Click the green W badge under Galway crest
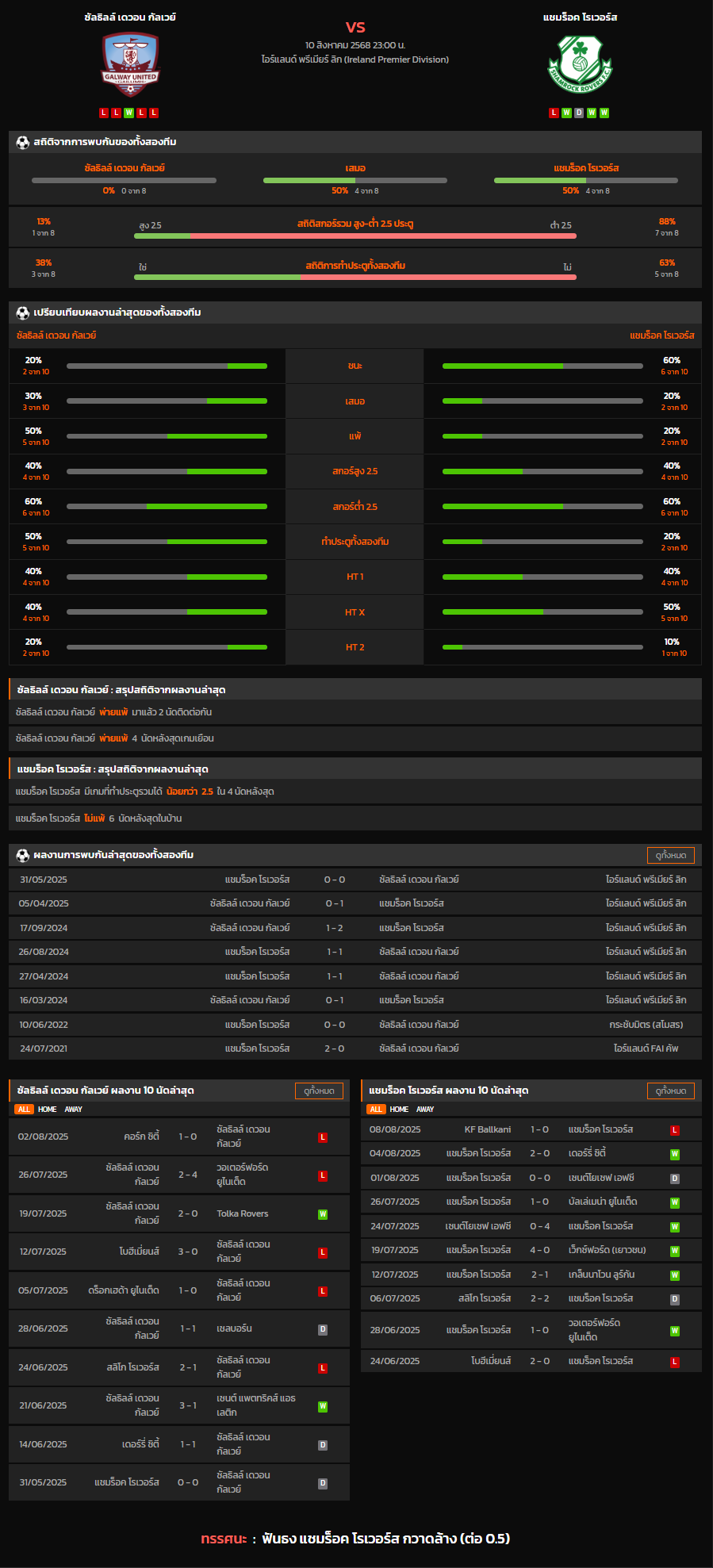 [x=128, y=113]
